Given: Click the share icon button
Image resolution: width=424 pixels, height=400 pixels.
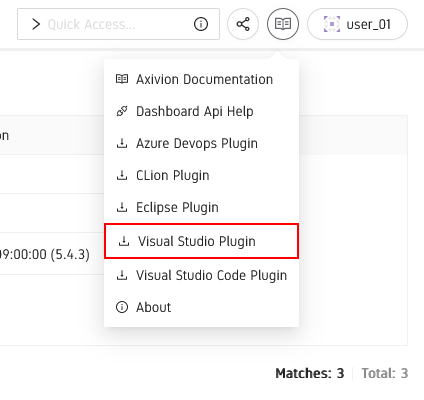Looking at the screenshot, I should pos(243,24).
